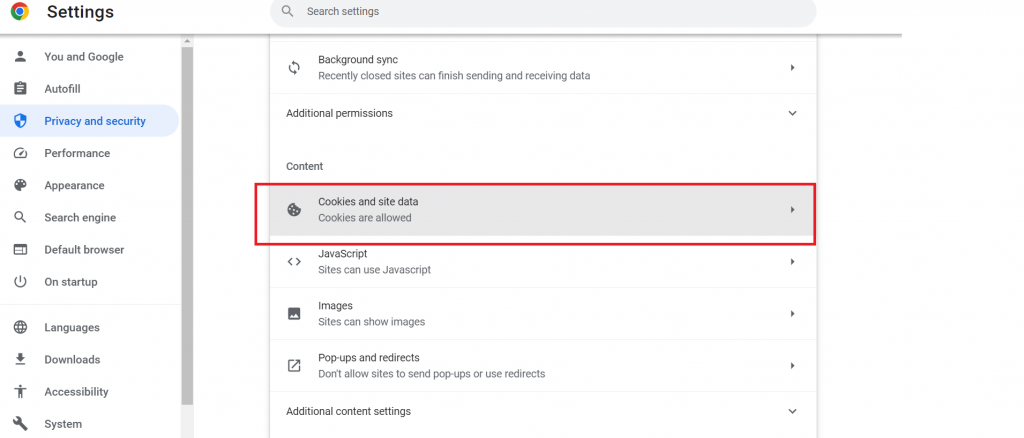Click the Pop-ups and redirects icon
Viewport: 1024px width, 438px height.
[x=294, y=366]
